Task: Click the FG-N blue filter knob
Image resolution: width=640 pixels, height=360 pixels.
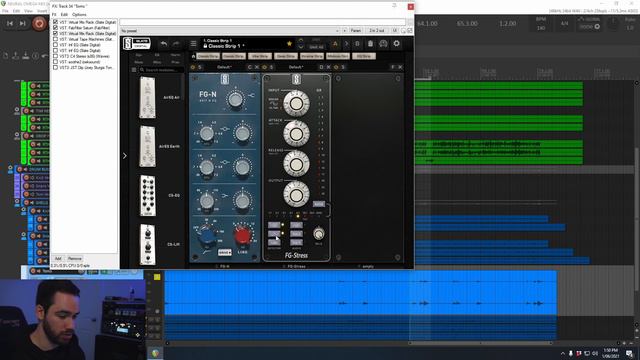Action: pyautogui.click(x=207, y=236)
